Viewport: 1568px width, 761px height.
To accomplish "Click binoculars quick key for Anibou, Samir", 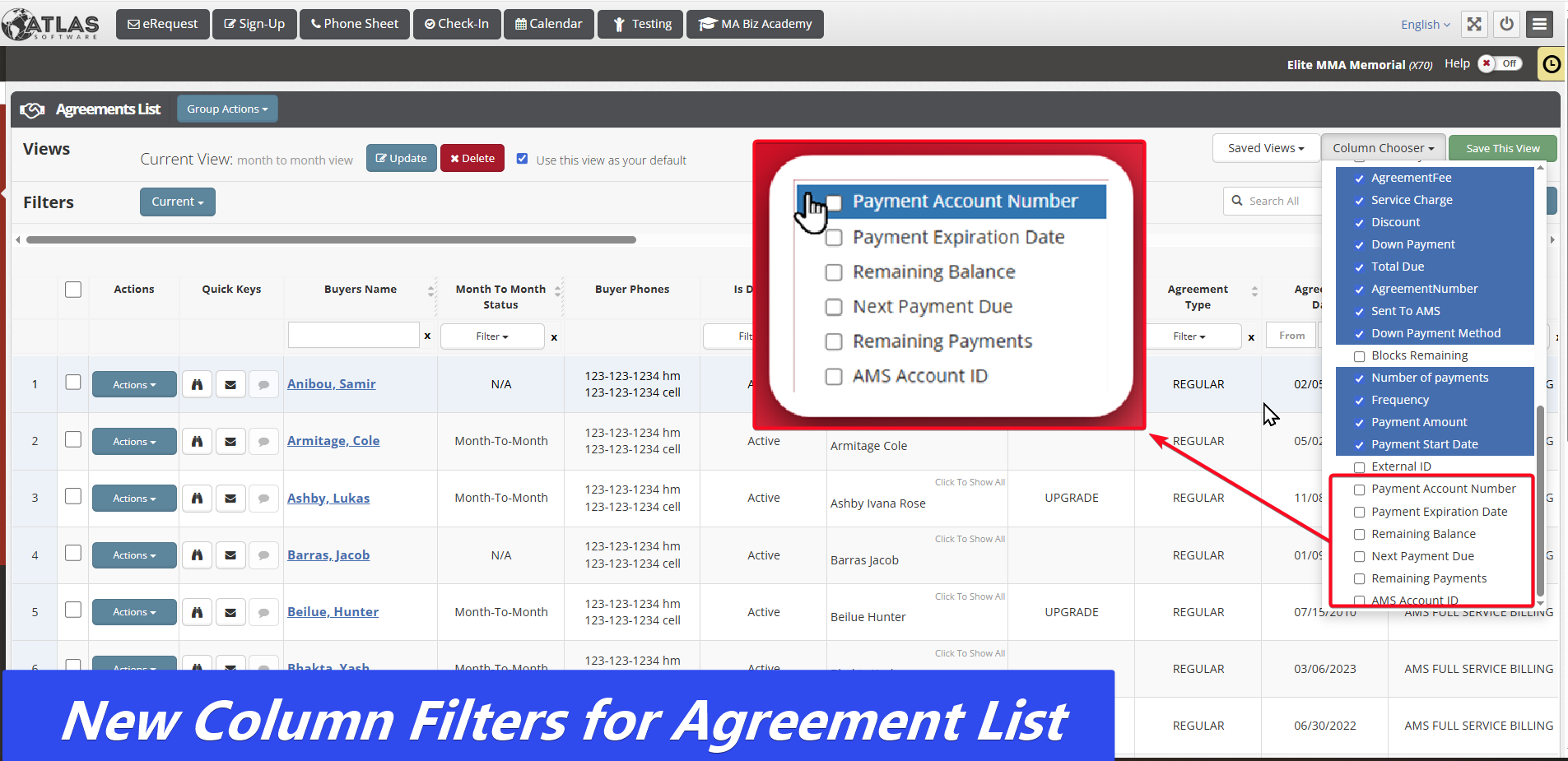I will pyautogui.click(x=197, y=384).
